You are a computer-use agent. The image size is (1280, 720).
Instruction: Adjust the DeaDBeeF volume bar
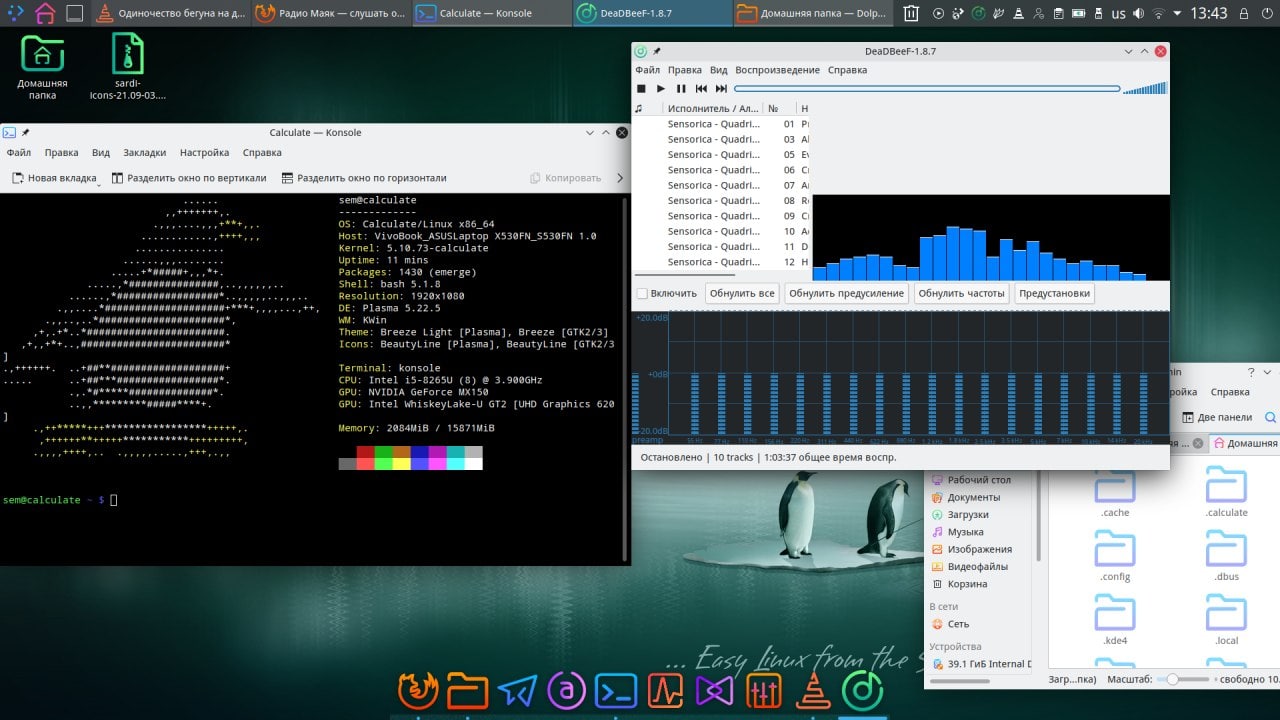(x=1144, y=89)
